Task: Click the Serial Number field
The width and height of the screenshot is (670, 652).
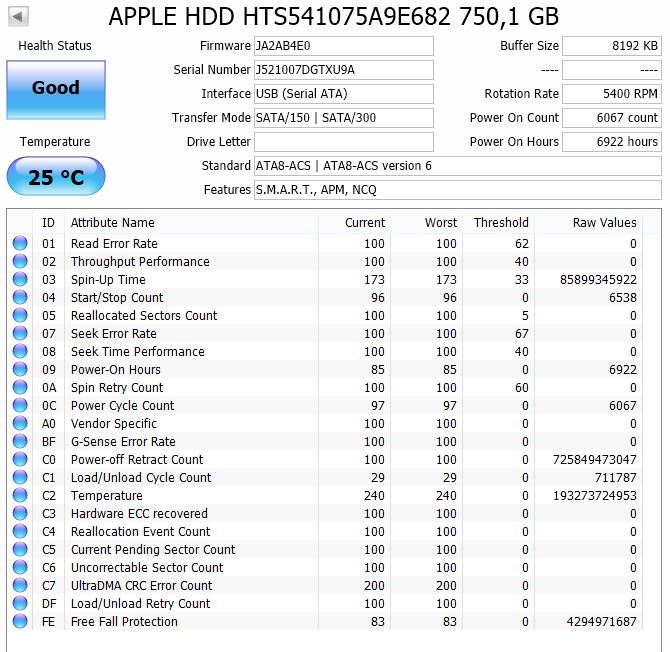Action: [344, 70]
